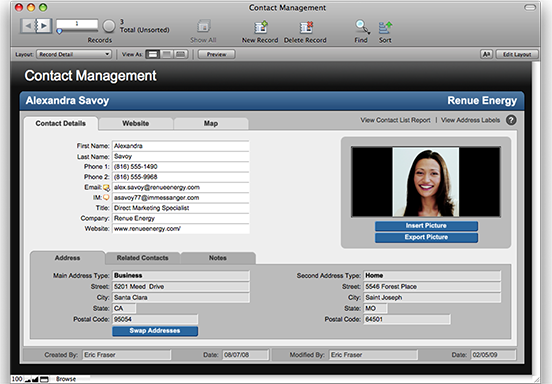Viewport: 552px width, 384px height.
Task: Click the modification Date field 02/05/09
Action: [x=494, y=355]
